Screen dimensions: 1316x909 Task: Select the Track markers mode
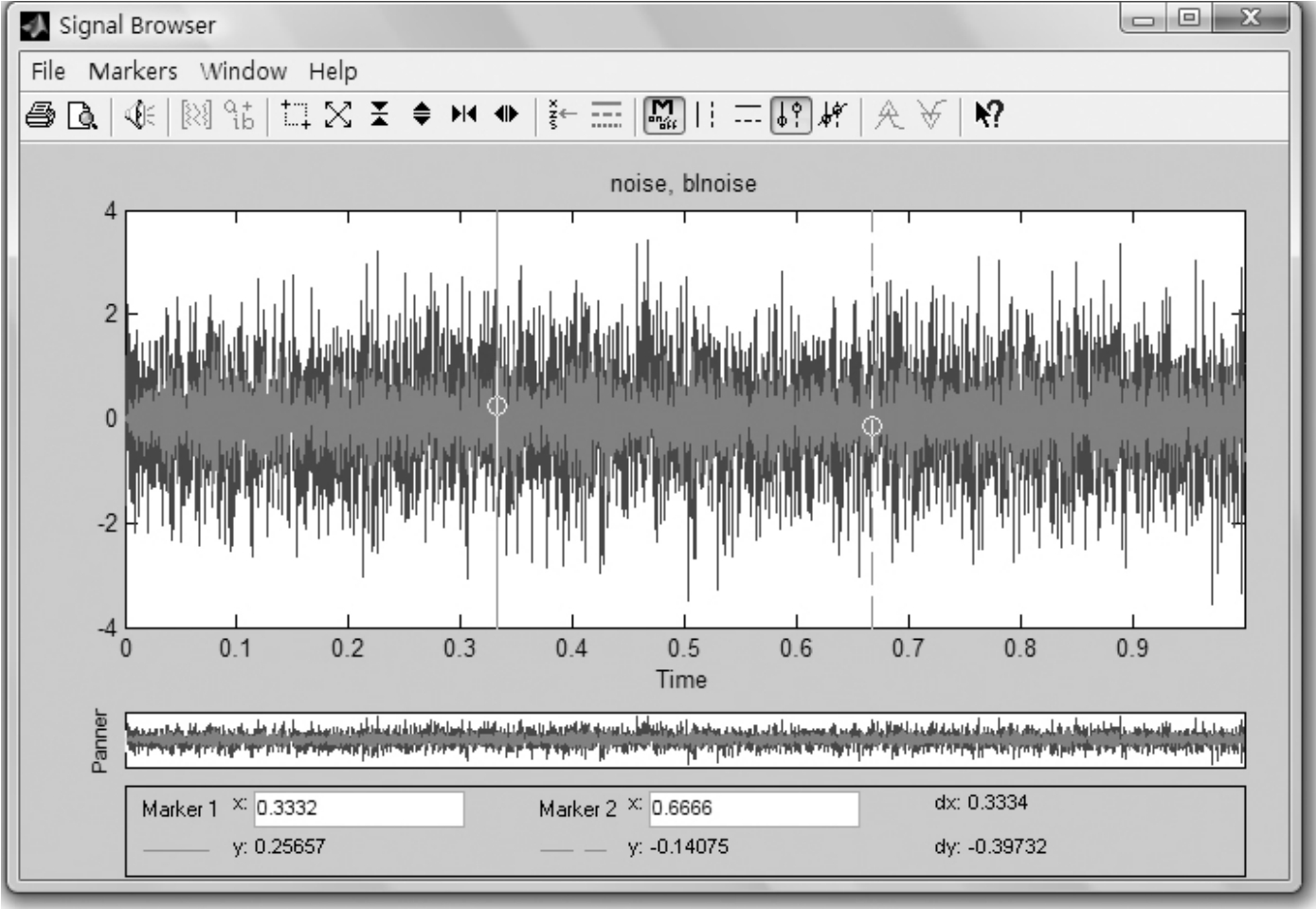(x=790, y=116)
